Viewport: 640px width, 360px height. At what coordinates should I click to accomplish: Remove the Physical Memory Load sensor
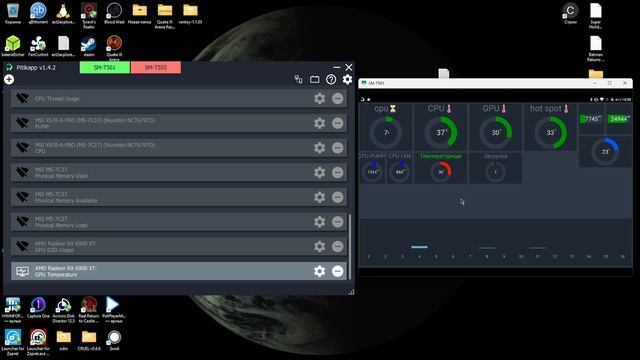(338, 222)
